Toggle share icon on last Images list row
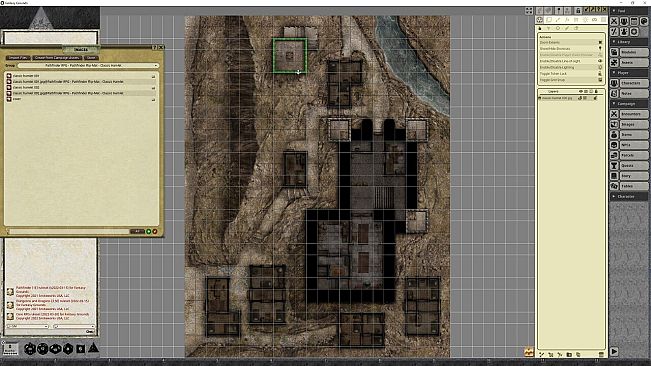 pos(153,100)
